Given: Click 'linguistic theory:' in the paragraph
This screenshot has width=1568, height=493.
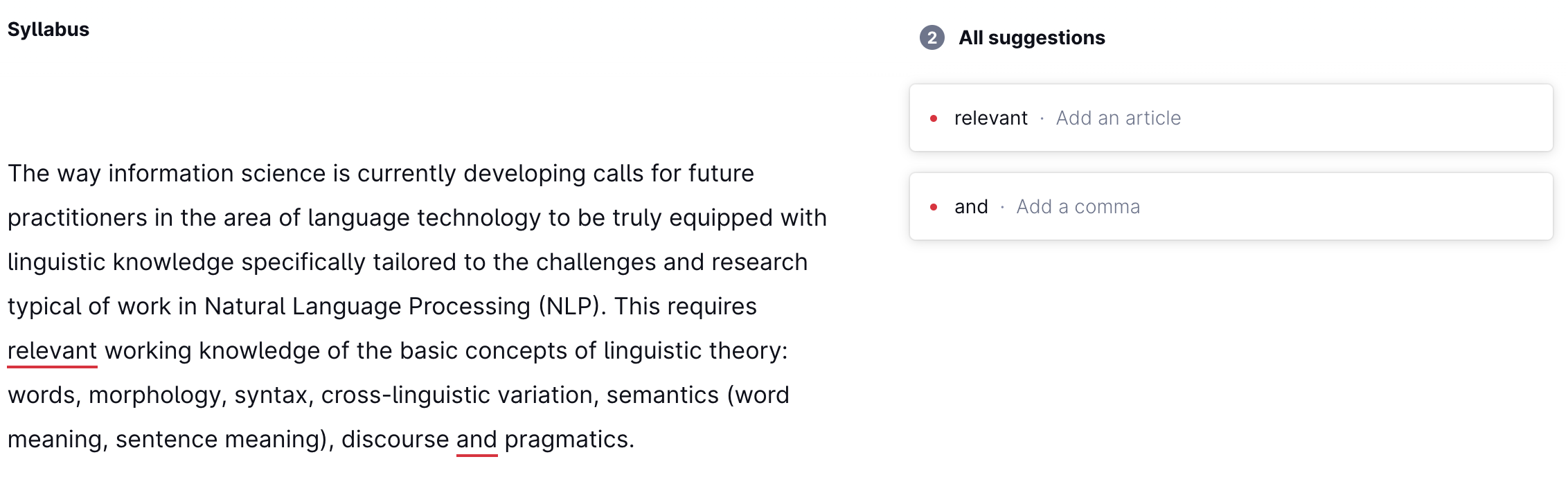Looking at the screenshot, I should click(x=695, y=350).
